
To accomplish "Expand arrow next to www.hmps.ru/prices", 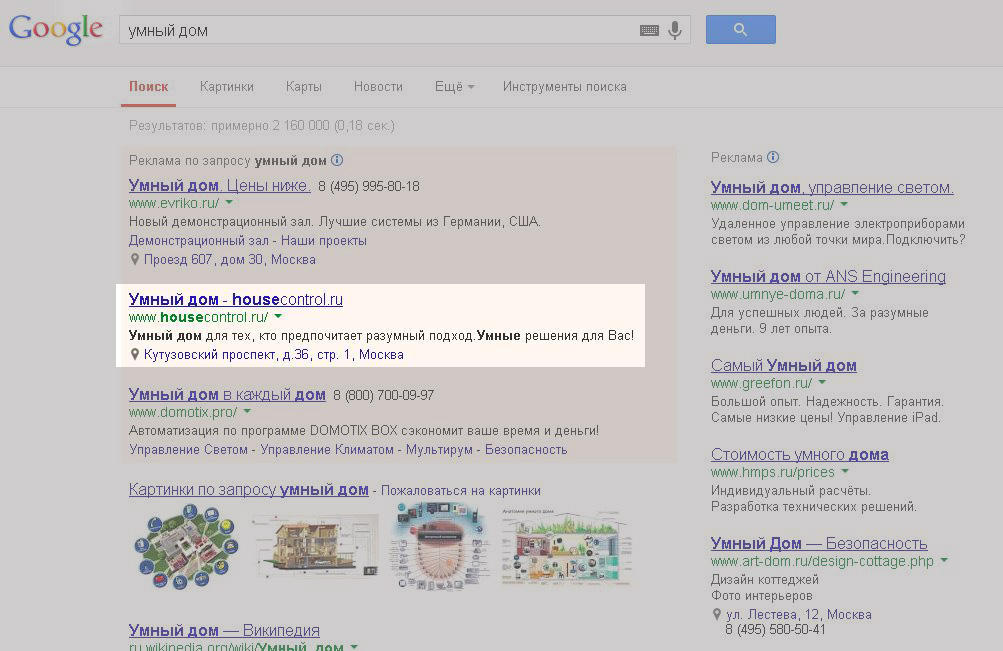I will [x=845, y=471].
